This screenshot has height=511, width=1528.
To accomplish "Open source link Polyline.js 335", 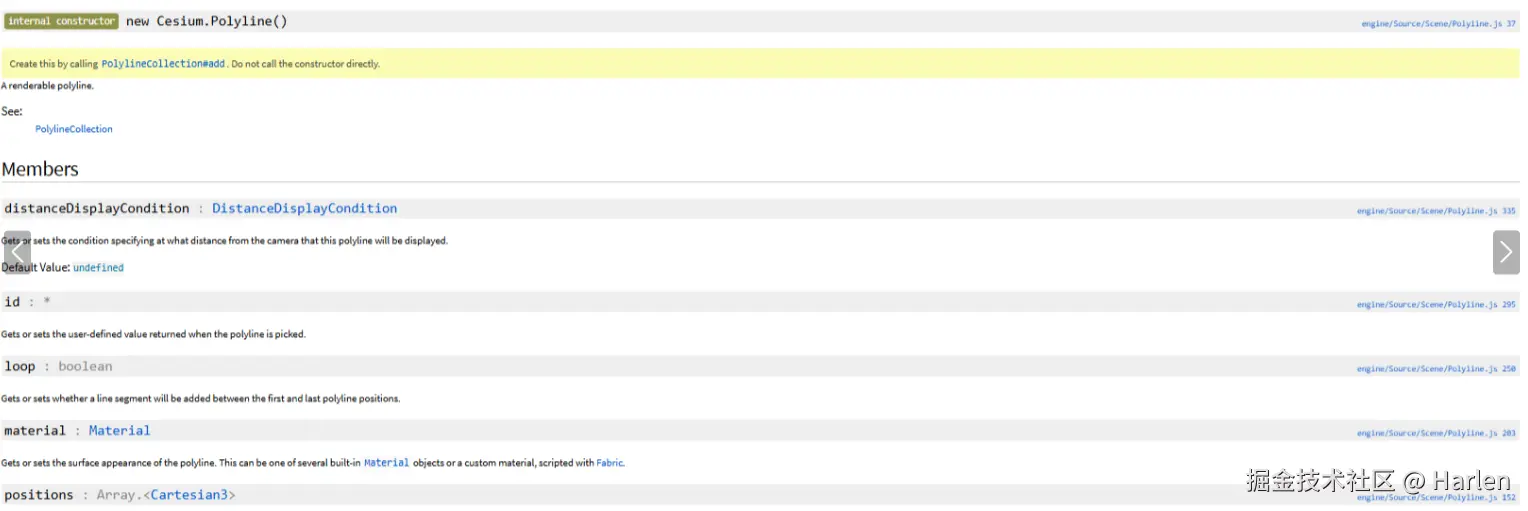I will click(x=1436, y=211).
